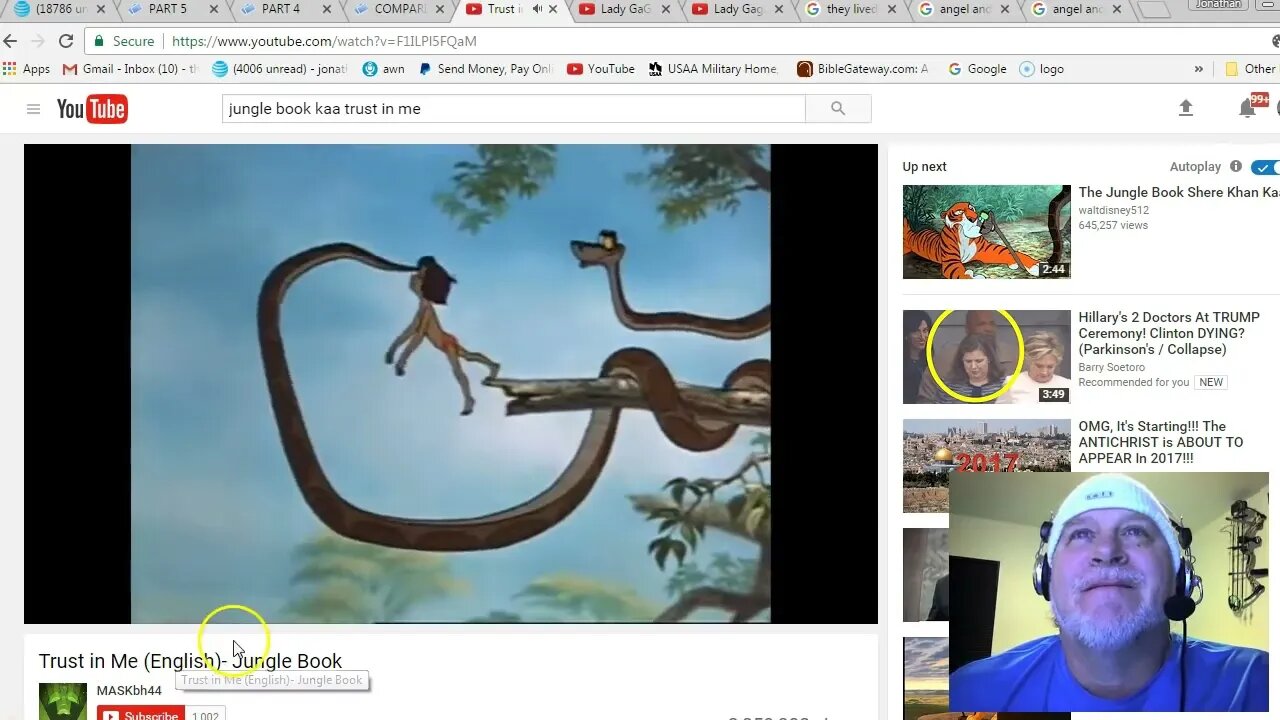
Task: Click the Jungle Book video player
Action: pyautogui.click(x=451, y=384)
